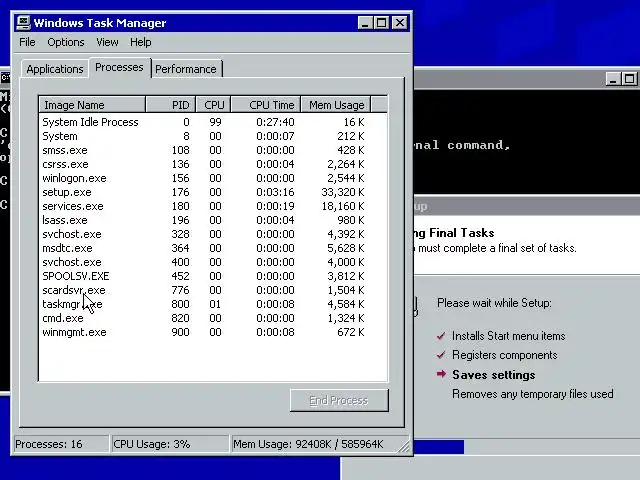This screenshot has height=480, width=640.
Task: Select msdtc.exe process
Action: point(203,248)
